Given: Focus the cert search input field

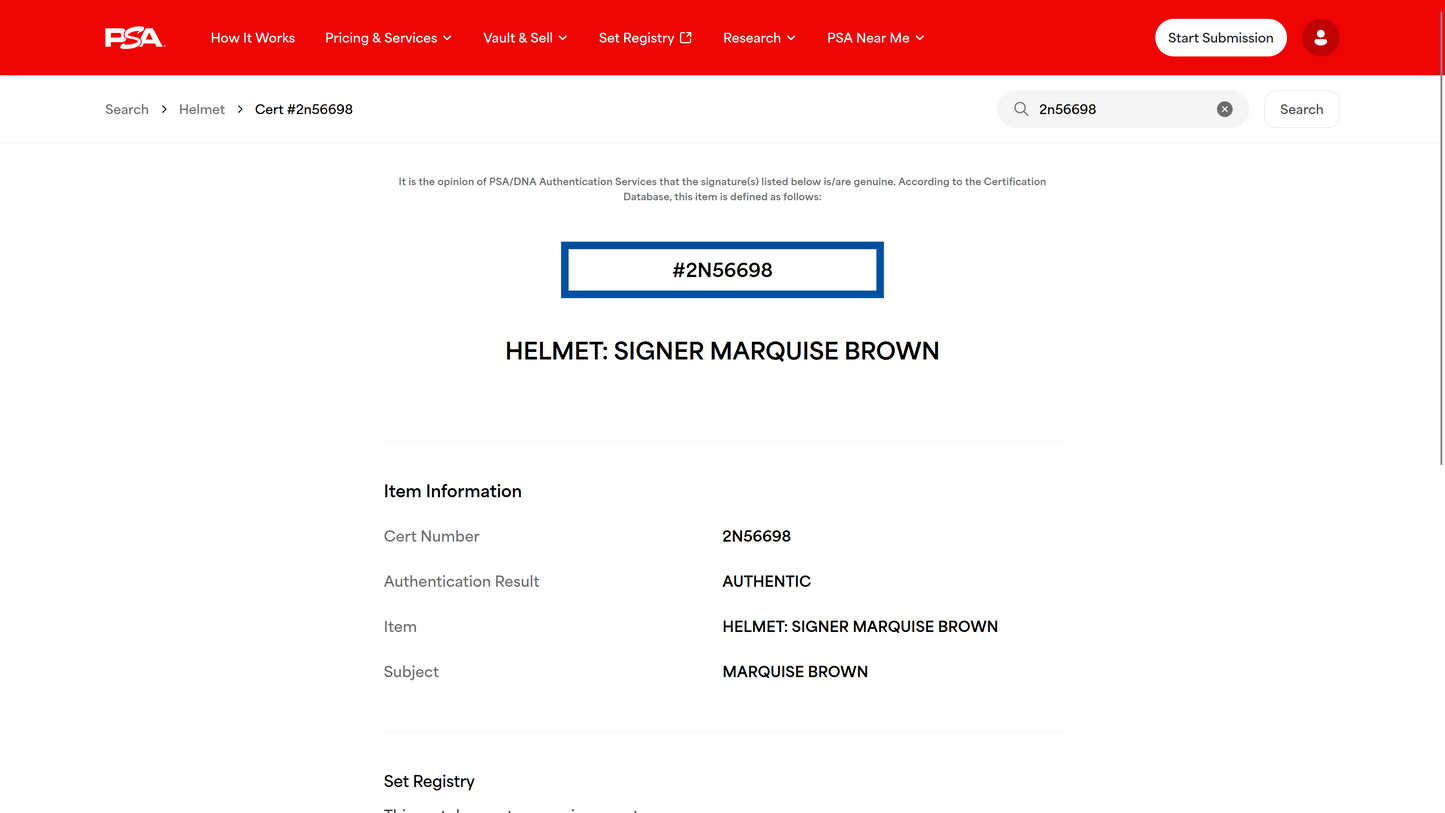Looking at the screenshot, I should pyautogui.click(x=1122, y=109).
